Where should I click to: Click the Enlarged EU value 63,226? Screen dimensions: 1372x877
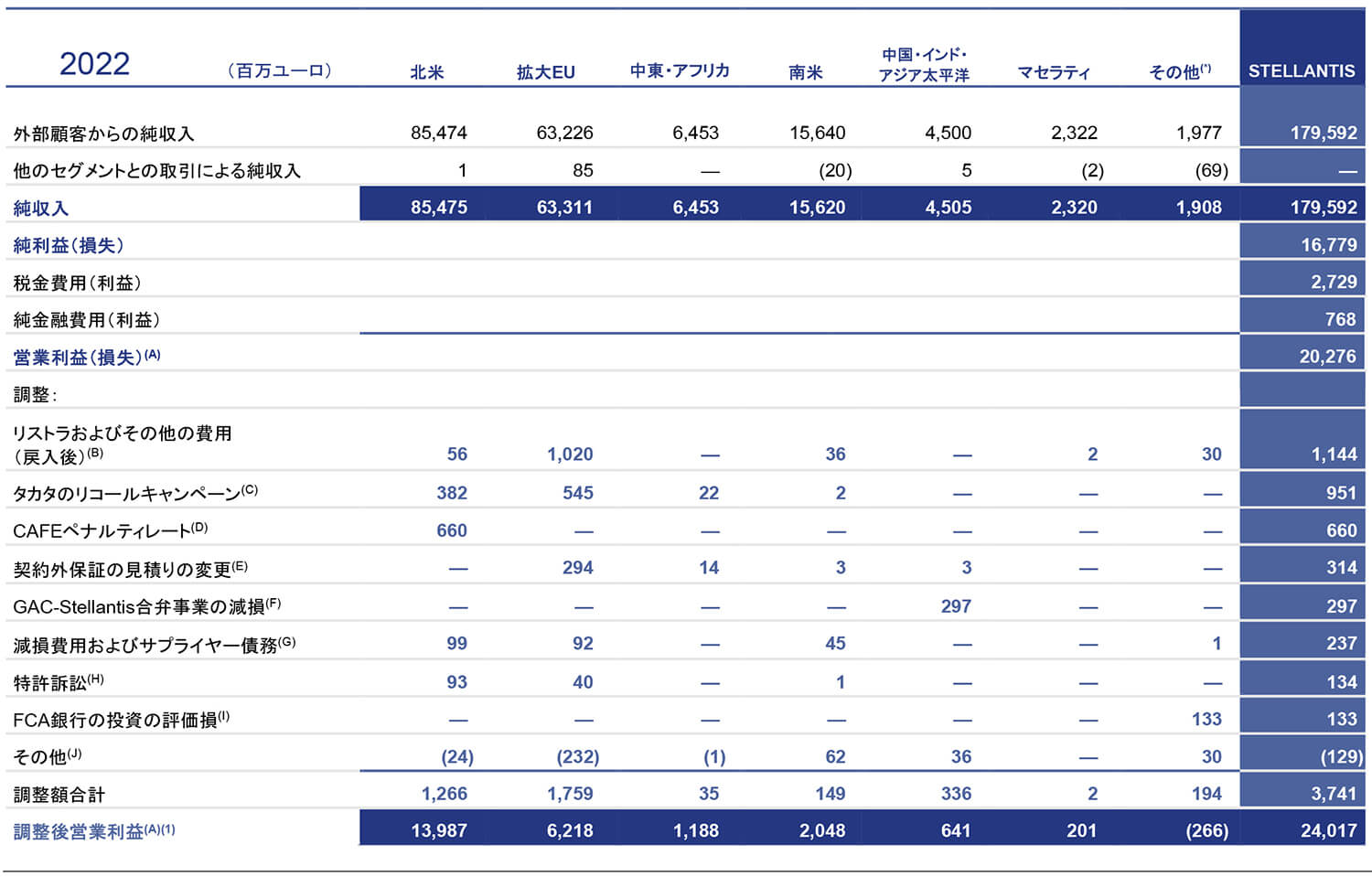click(x=564, y=133)
